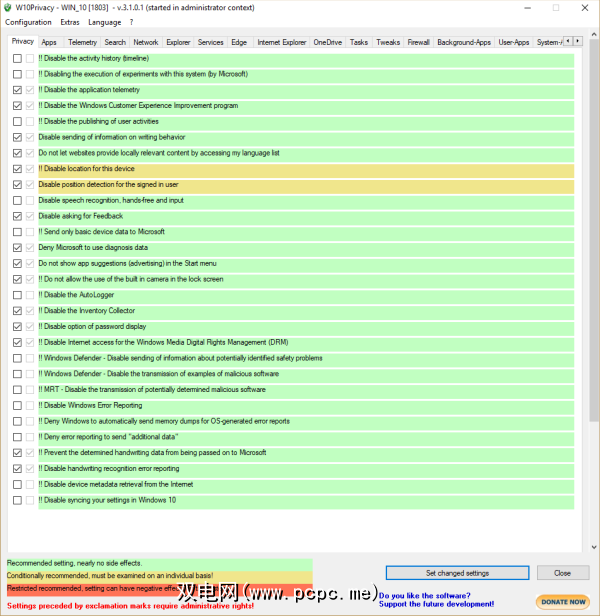Switch to the Services tab

pos(211,42)
